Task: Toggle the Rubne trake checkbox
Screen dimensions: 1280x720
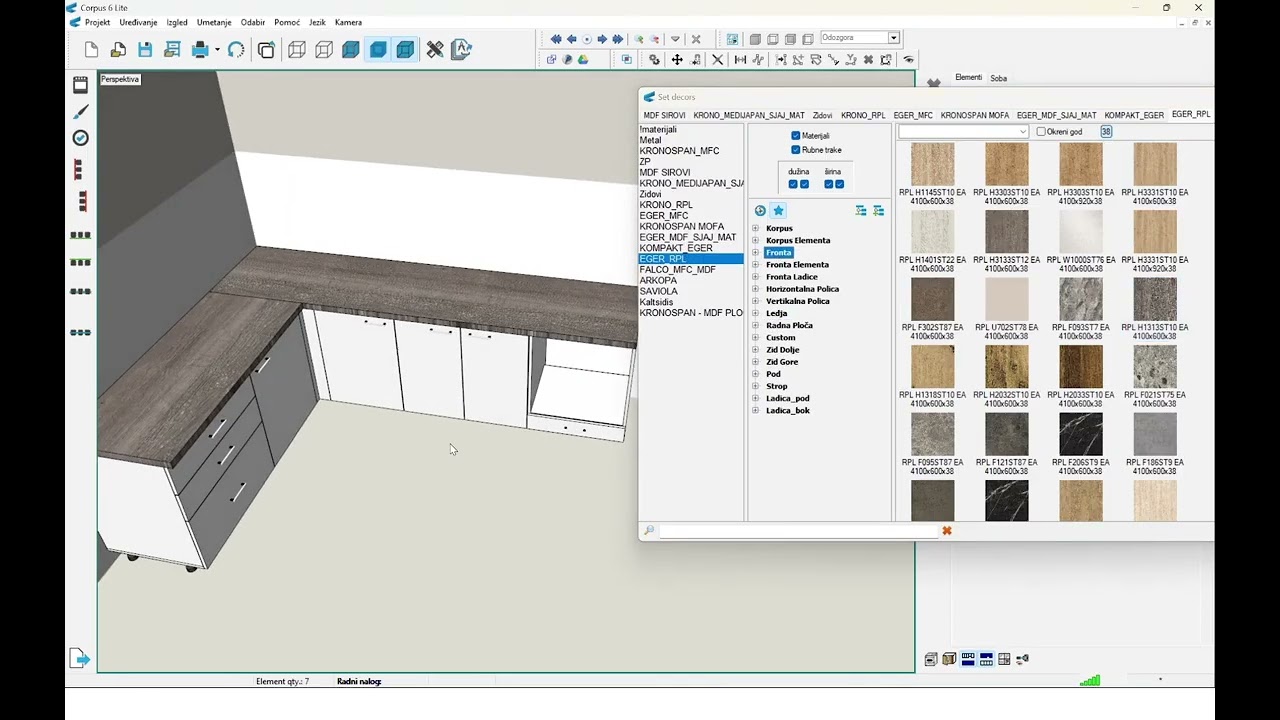Action: pos(796,150)
